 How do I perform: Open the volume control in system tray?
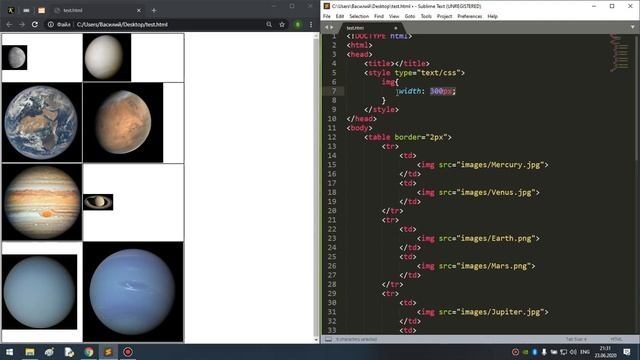coord(573,352)
